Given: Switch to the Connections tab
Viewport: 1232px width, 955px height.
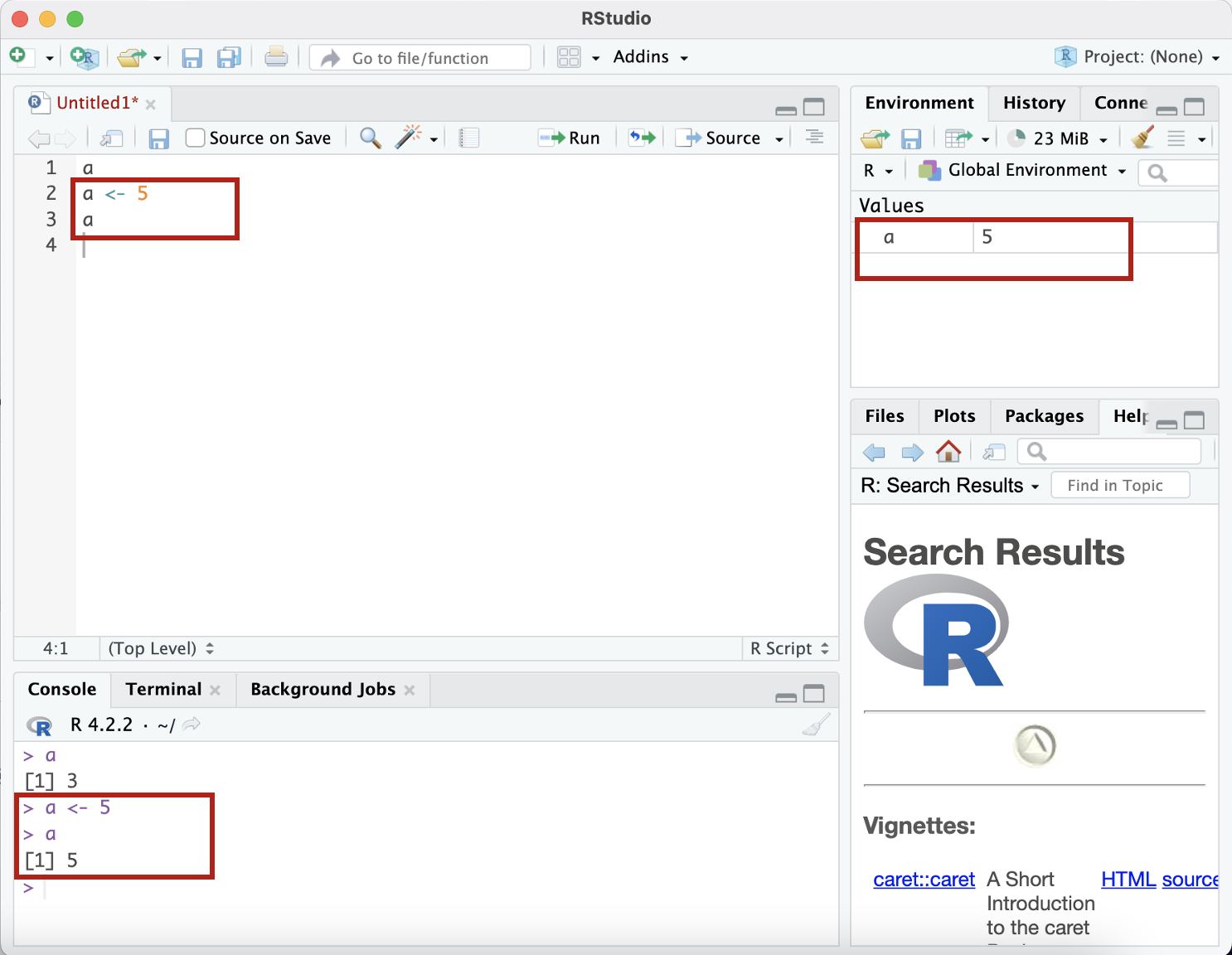Looking at the screenshot, I should click(x=1121, y=103).
